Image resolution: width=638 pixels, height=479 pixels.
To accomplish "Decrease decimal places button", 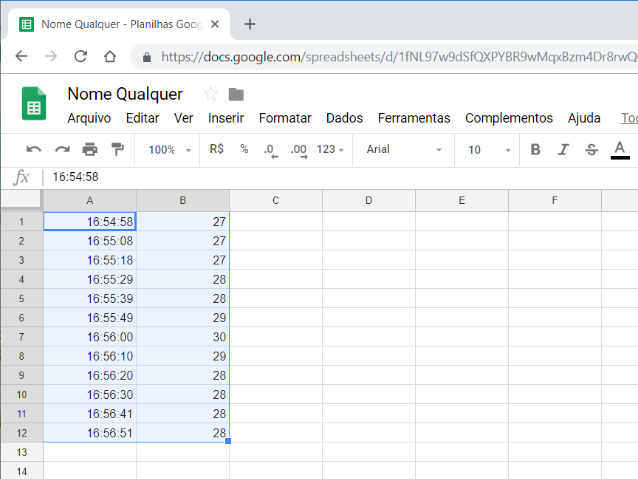I will coord(271,150).
